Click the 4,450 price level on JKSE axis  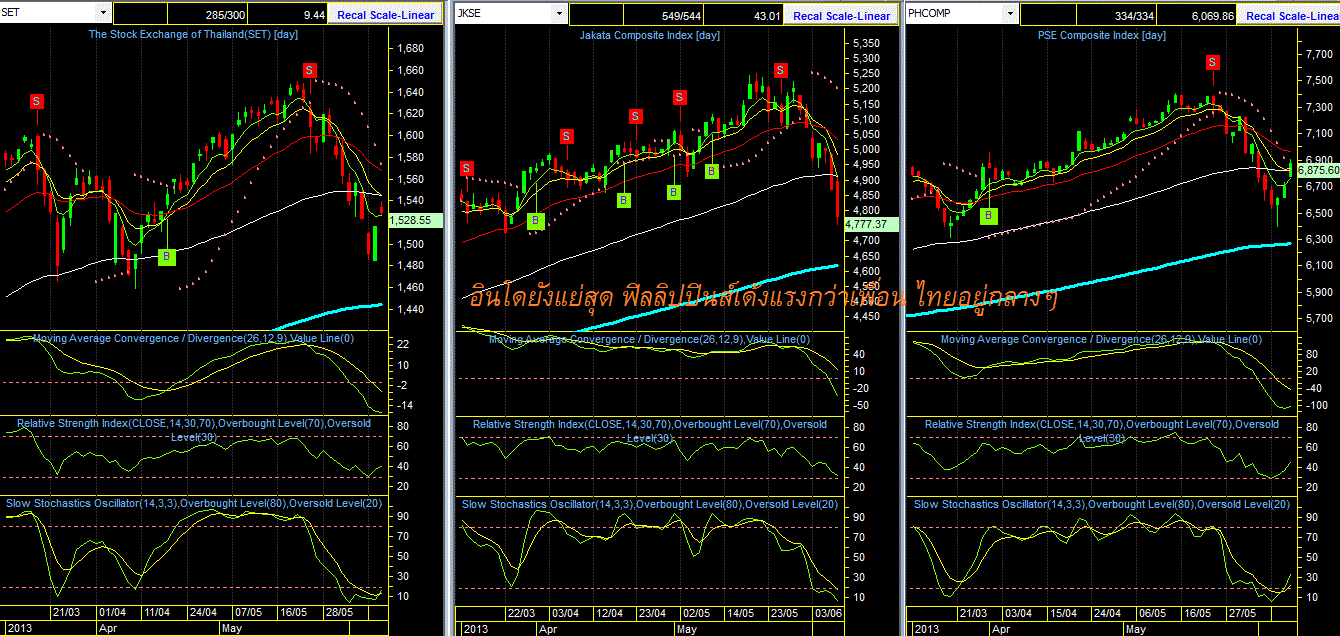point(867,316)
